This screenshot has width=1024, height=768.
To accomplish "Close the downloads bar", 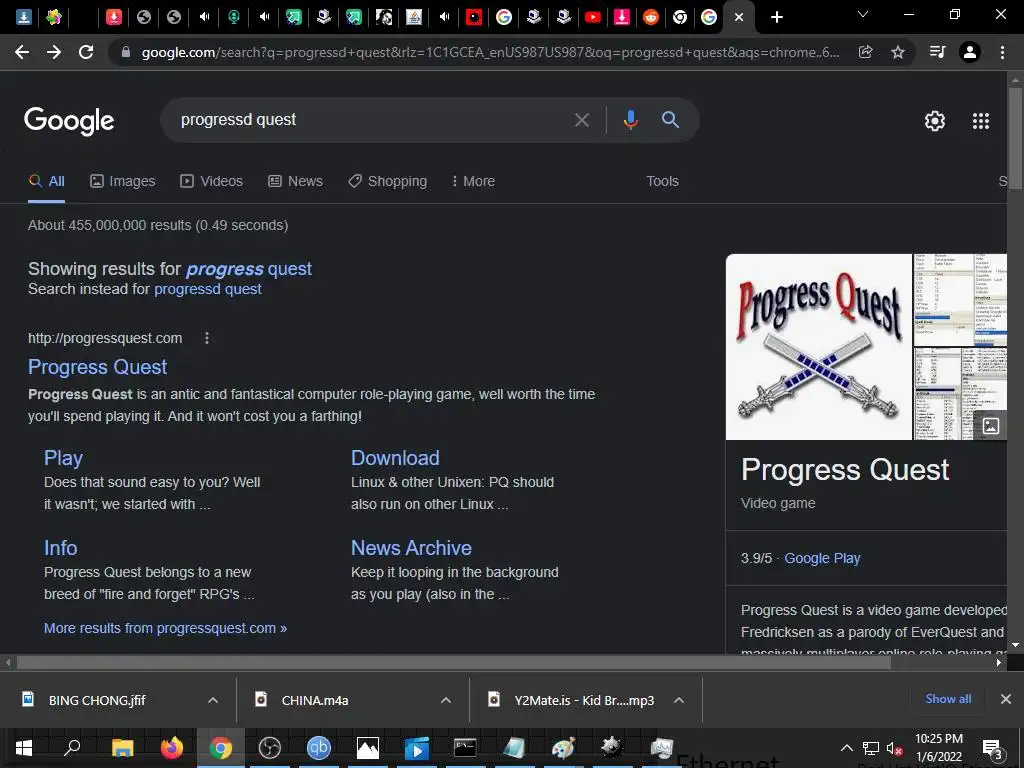I will click(1006, 699).
